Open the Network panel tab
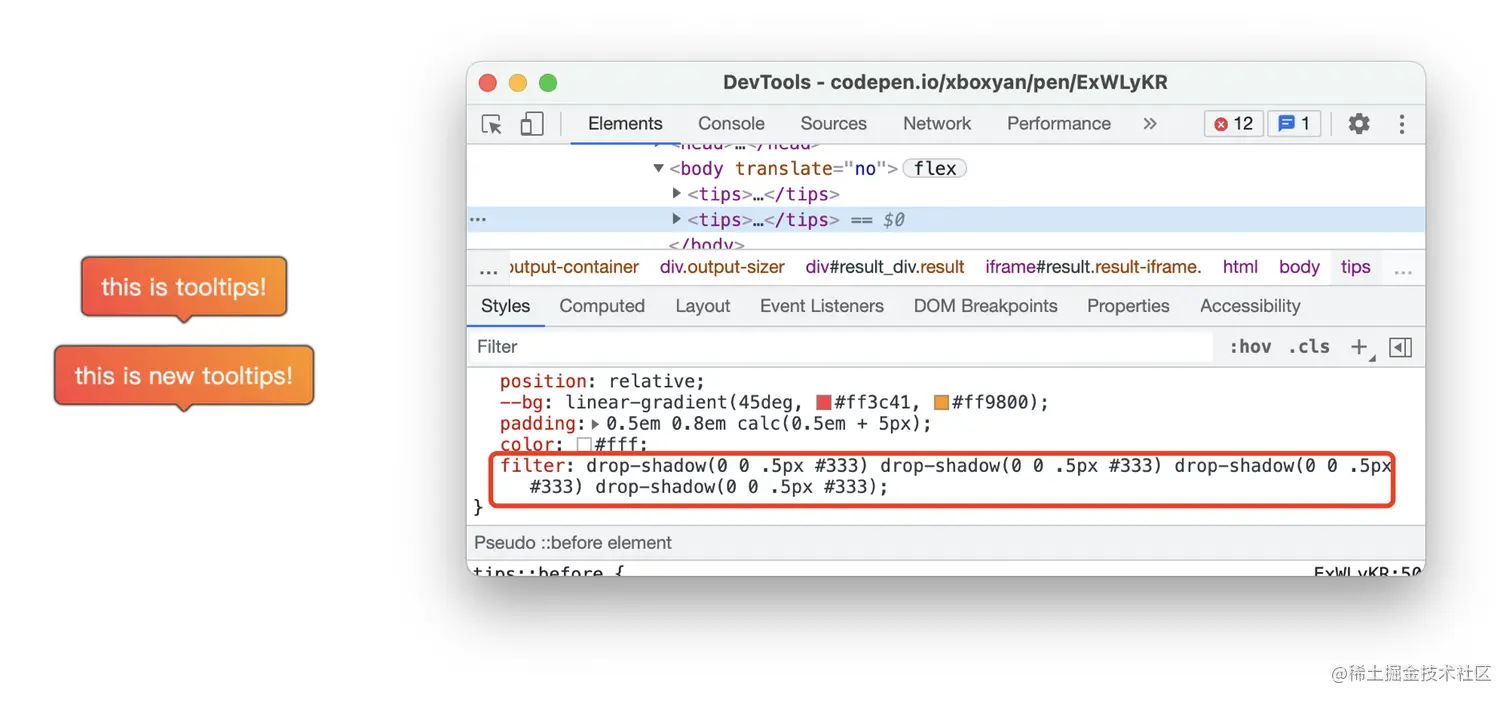This screenshot has height=704, width=1512. (937, 124)
